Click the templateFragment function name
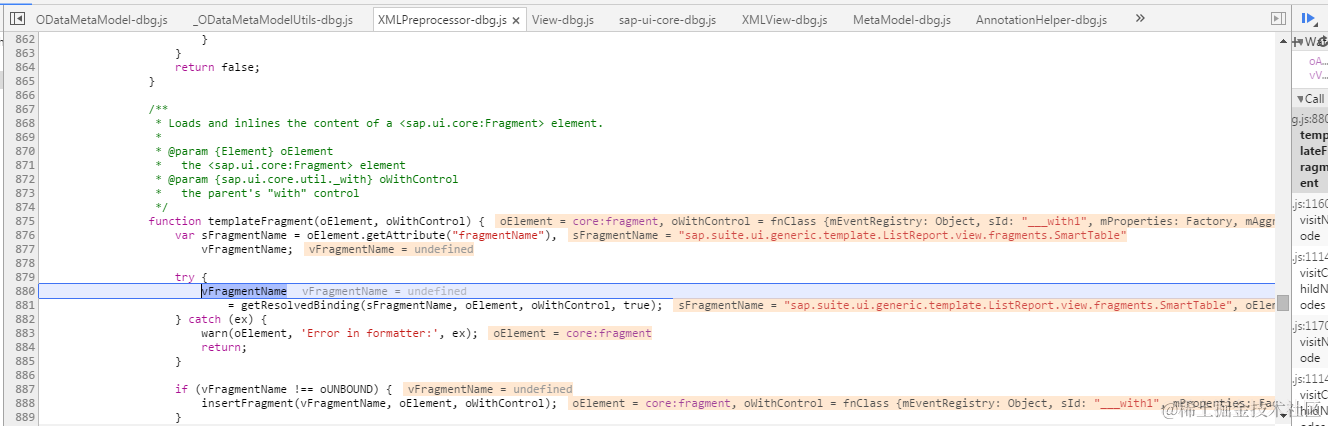The width and height of the screenshot is (1328, 426). [x=260, y=221]
